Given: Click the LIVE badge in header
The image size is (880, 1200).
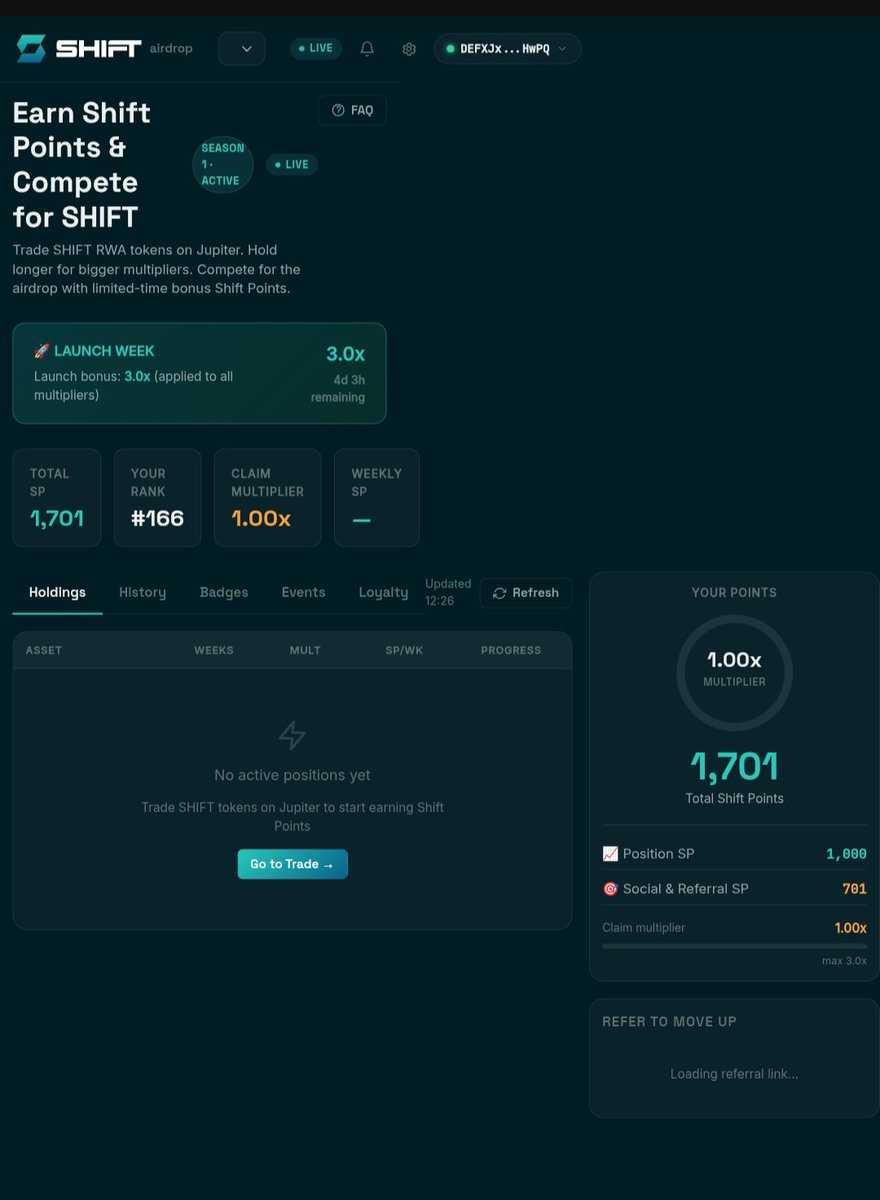Looking at the screenshot, I should (x=316, y=48).
